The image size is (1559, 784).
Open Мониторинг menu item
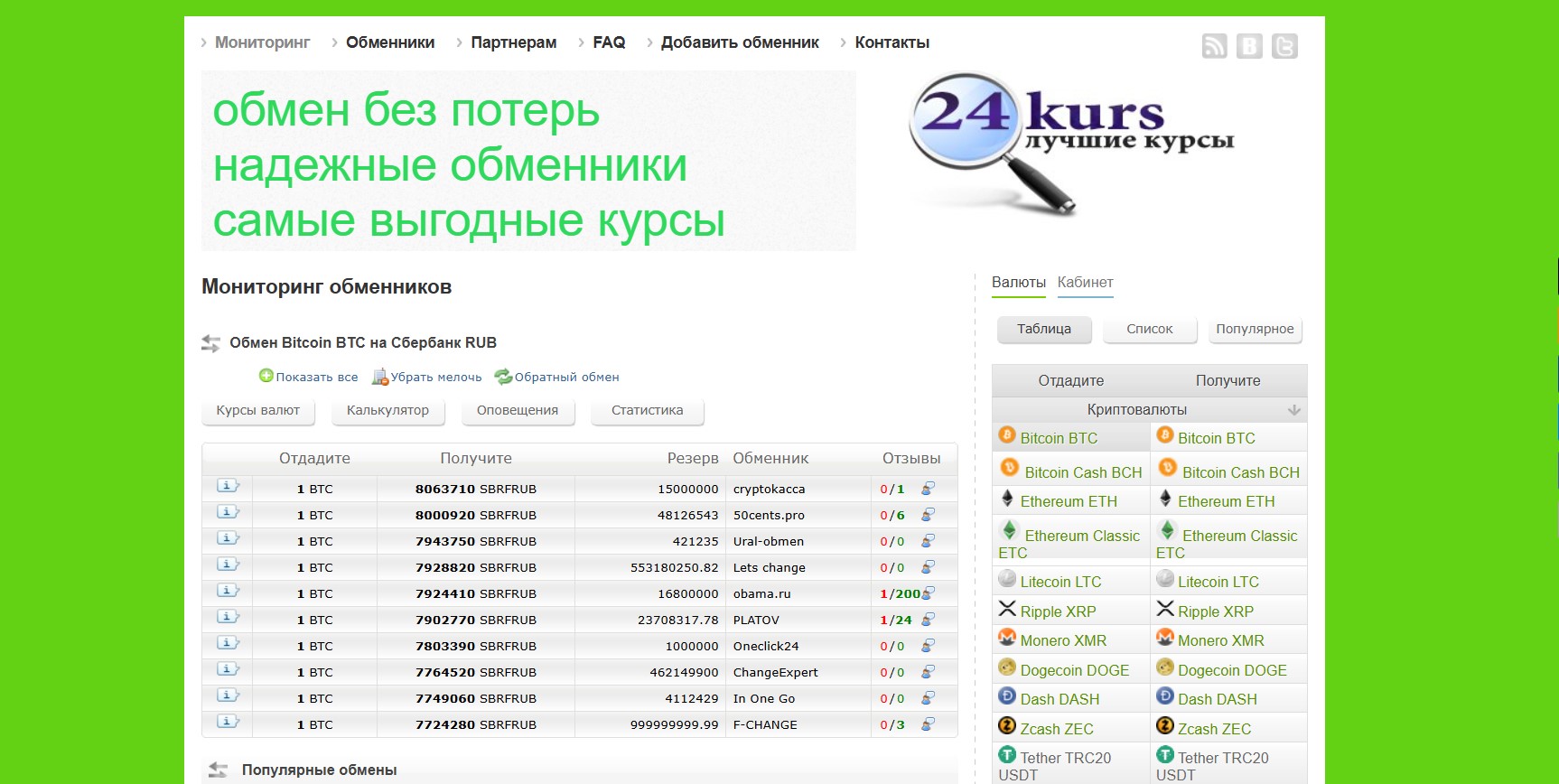262,42
